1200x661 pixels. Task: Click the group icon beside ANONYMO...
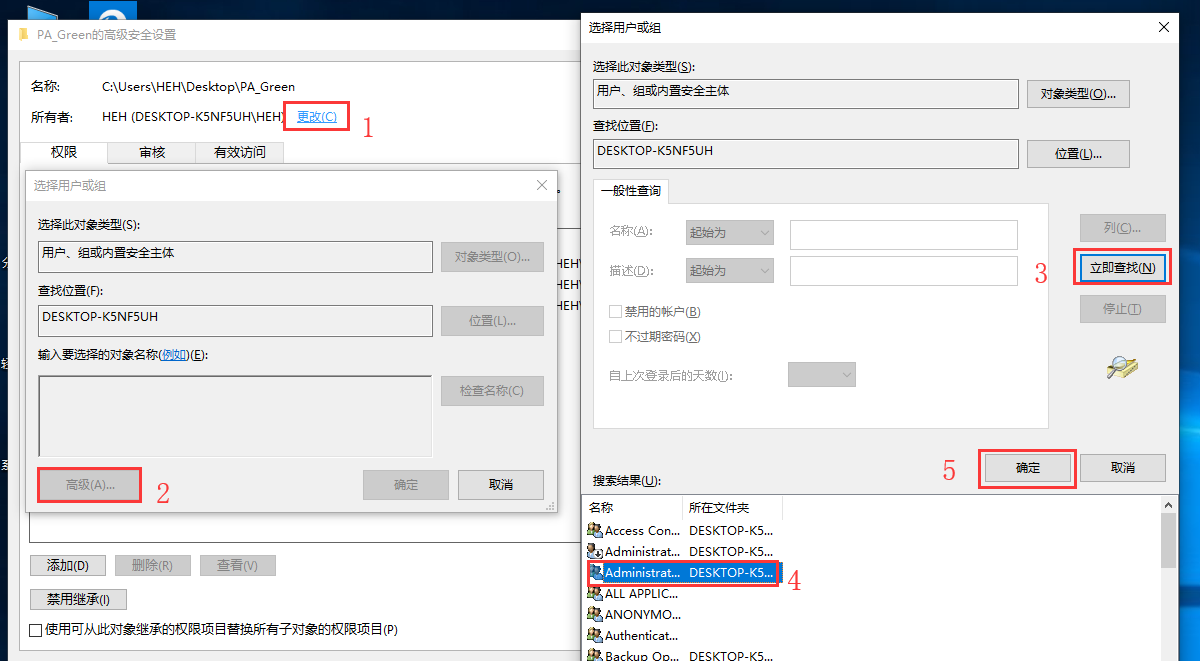595,614
